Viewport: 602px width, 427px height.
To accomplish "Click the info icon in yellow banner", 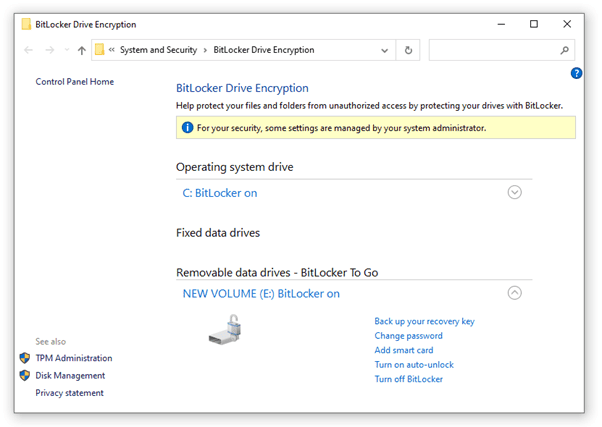I will point(187,127).
